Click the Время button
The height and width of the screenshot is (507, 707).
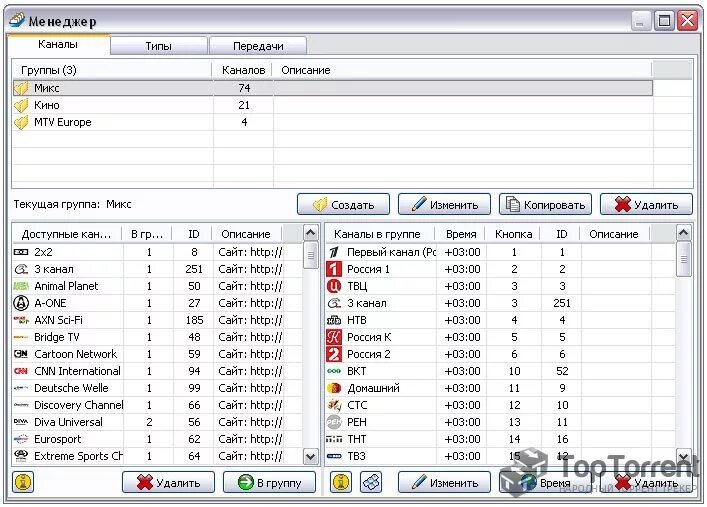pyautogui.click(x=546, y=483)
